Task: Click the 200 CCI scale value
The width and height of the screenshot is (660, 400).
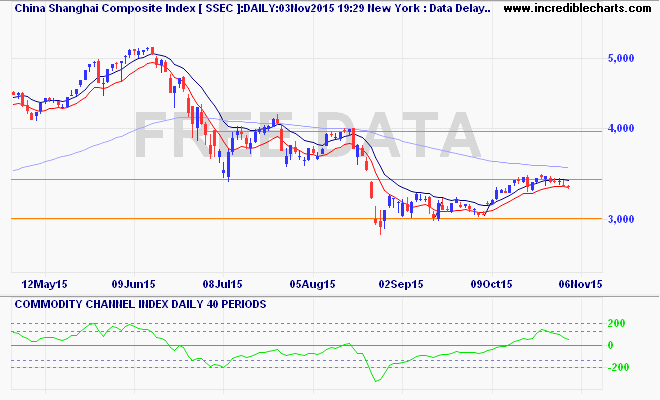Action: [x=617, y=323]
